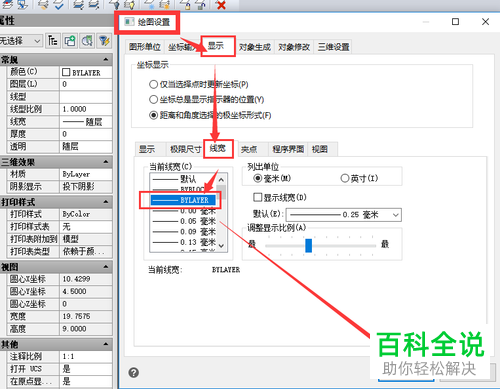The width and height of the screenshot is (500, 389).
Task: Collapse the 打印样式 properties section
Action: [106, 202]
